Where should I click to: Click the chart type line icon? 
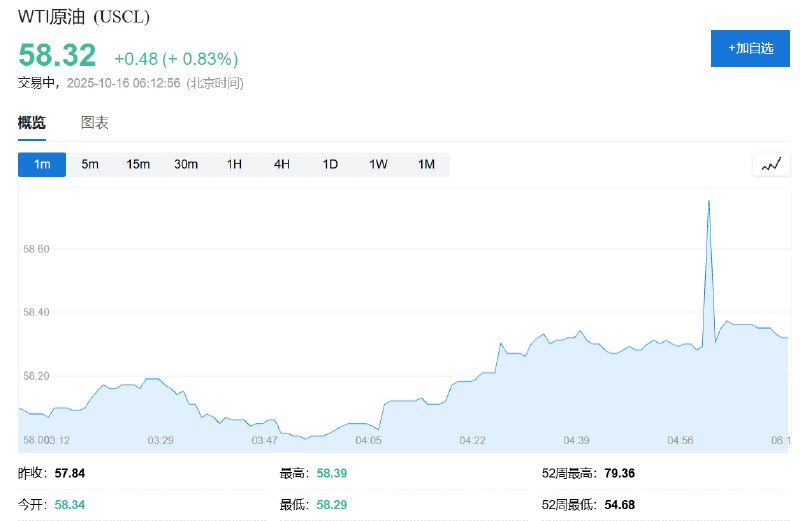pyautogui.click(x=770, y=164)
